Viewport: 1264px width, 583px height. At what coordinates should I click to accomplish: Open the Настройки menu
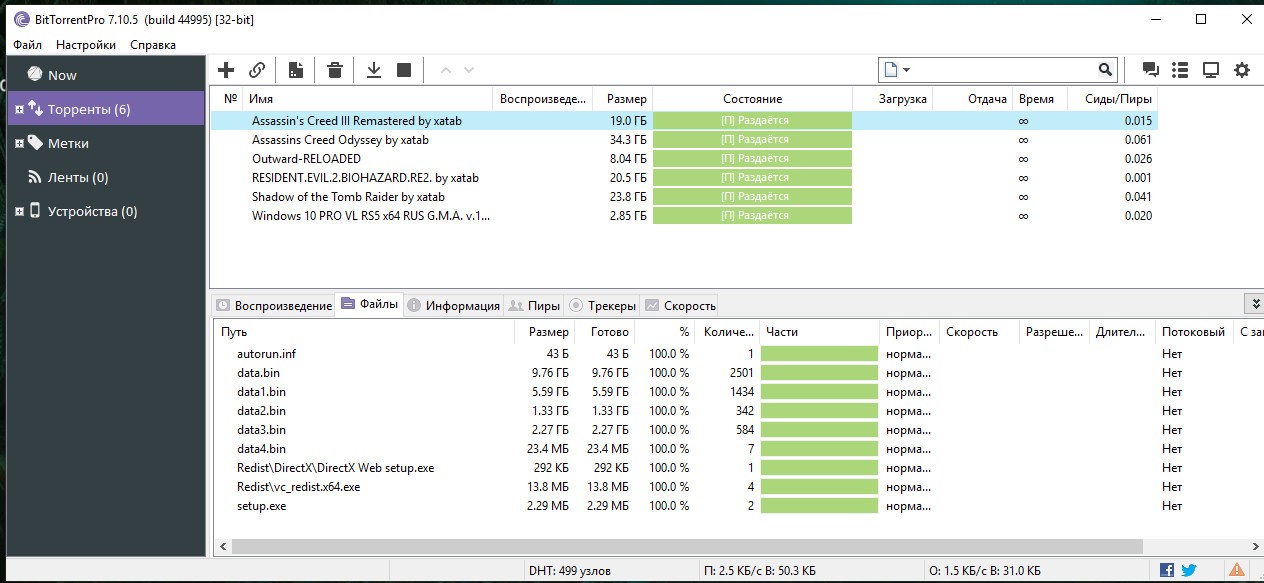(86, 45)
